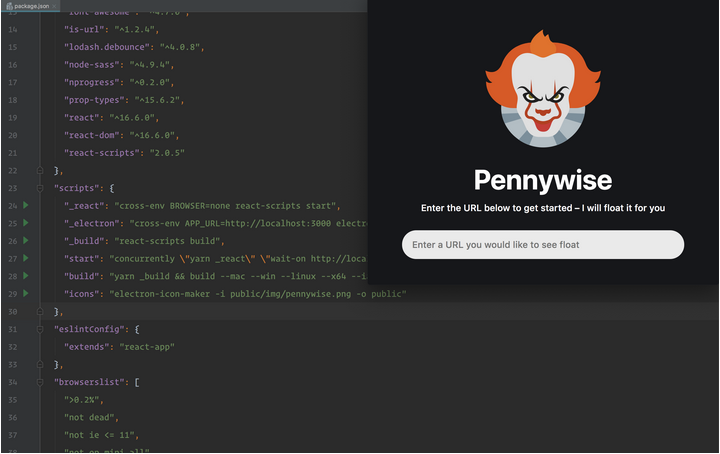Viewport: 720px width, 454px height.
Task: Run the "_electron" script gutter arrow
Action: [26, 223]
